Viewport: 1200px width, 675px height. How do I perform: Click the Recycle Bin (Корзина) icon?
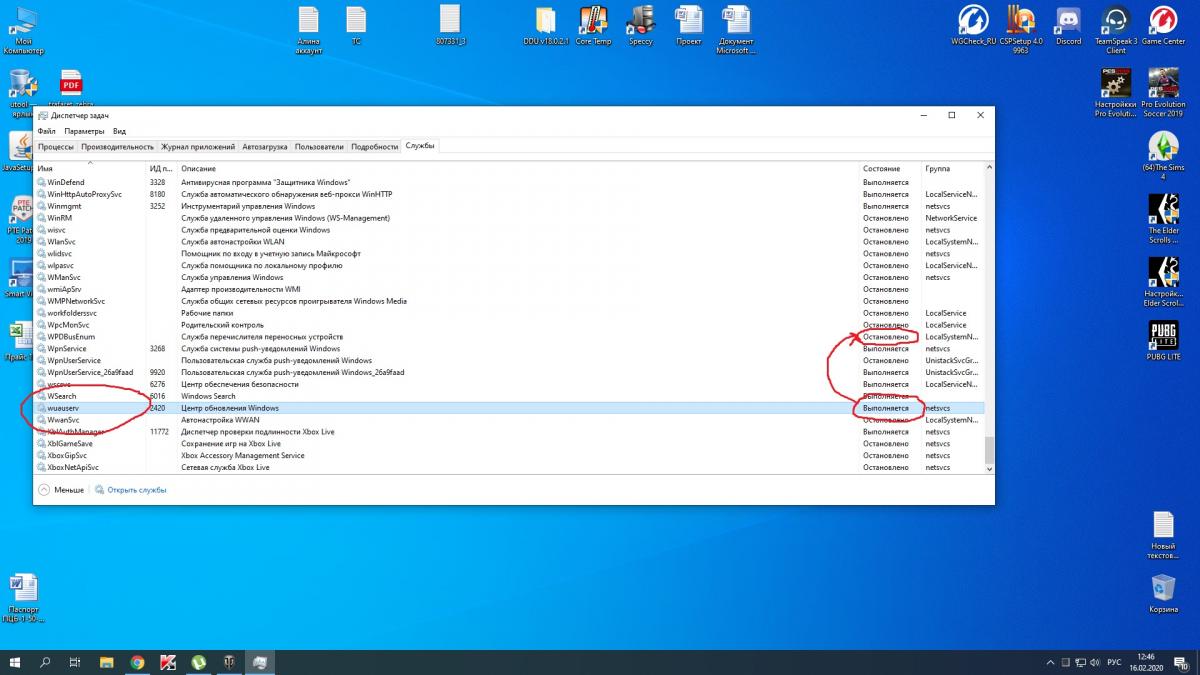click(x=1163, y=590)
